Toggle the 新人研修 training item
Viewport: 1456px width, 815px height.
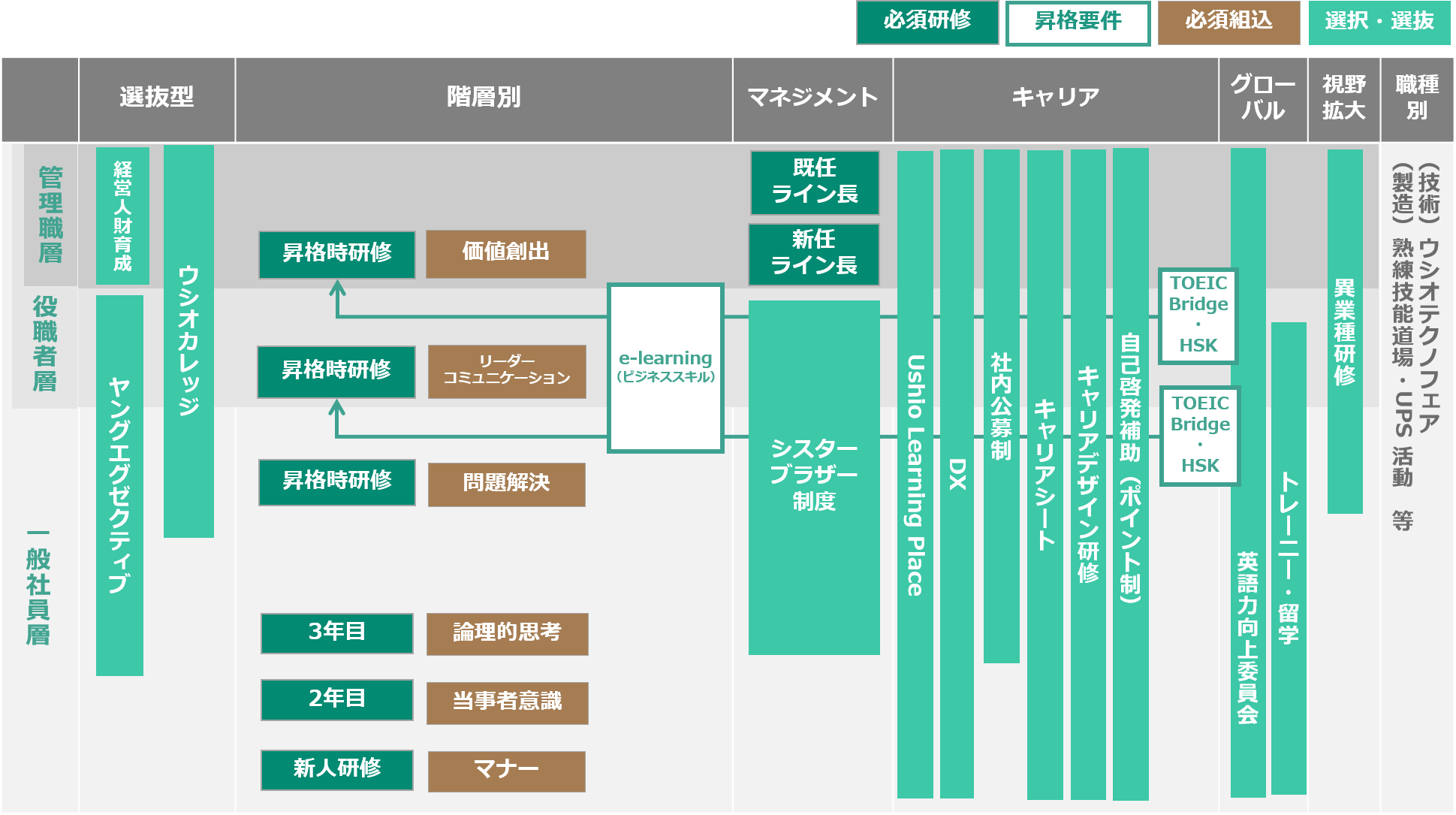[x=336, y=770]
